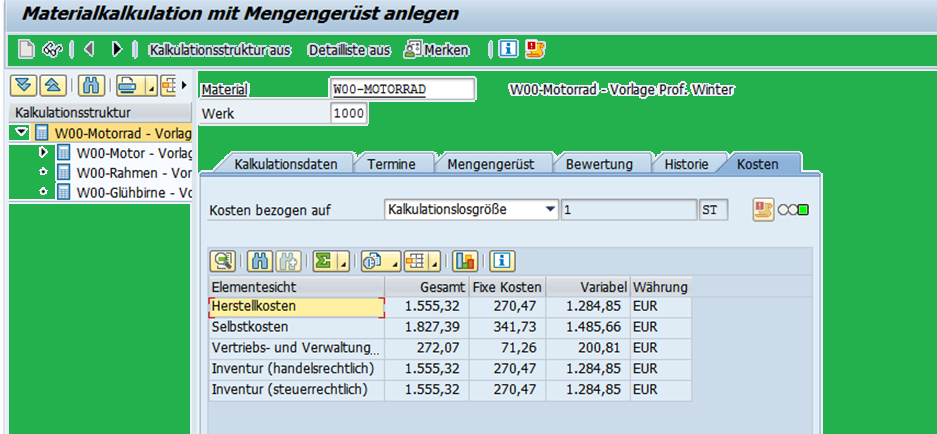This screenshot has width=937, height=434.
Task: Go to previous item with left arrow
Action: coord(89,49)
